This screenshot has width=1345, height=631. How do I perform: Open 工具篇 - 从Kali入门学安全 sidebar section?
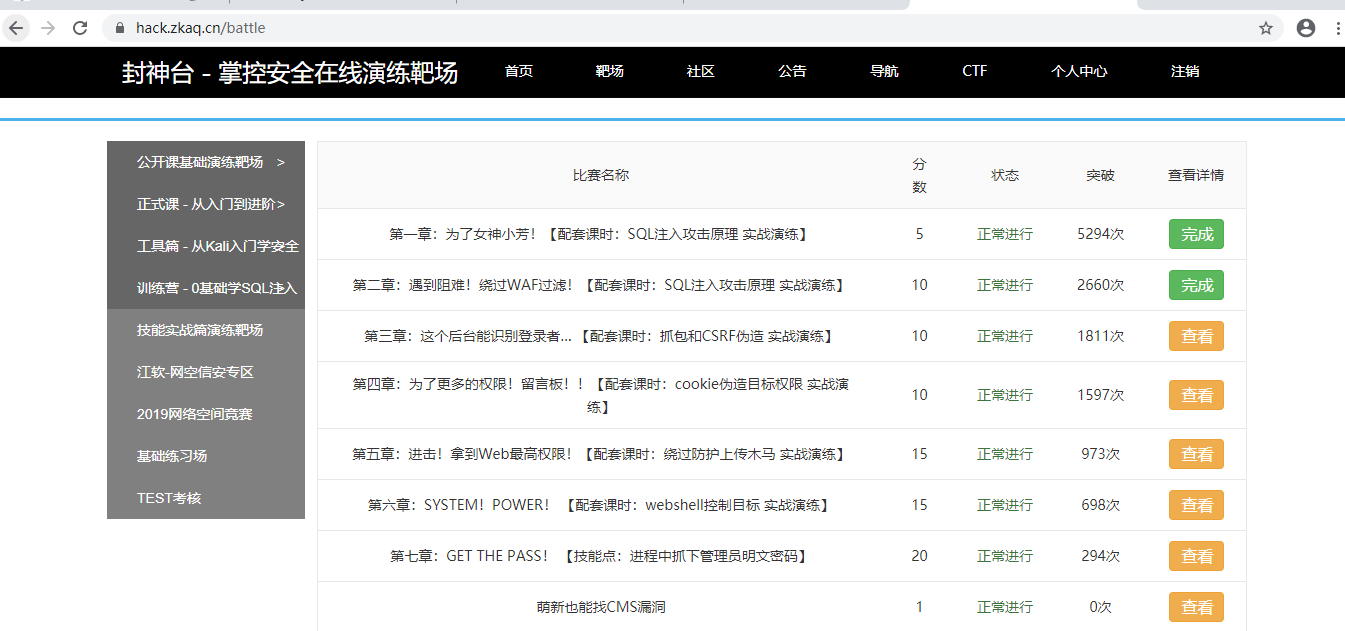click(217, 246)
